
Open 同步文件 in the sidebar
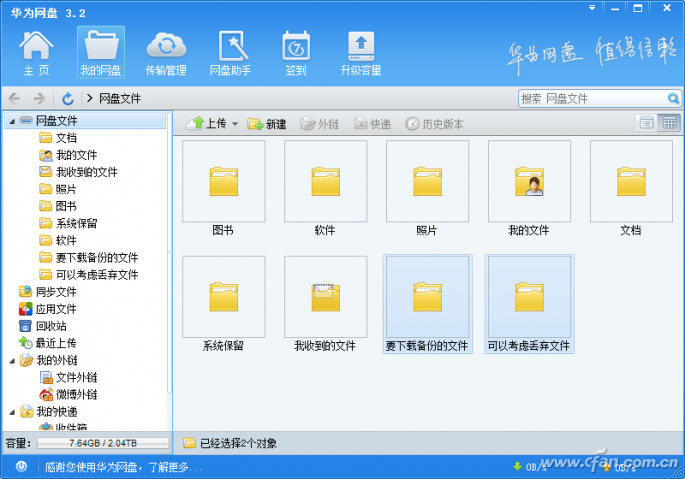[48, 292]
